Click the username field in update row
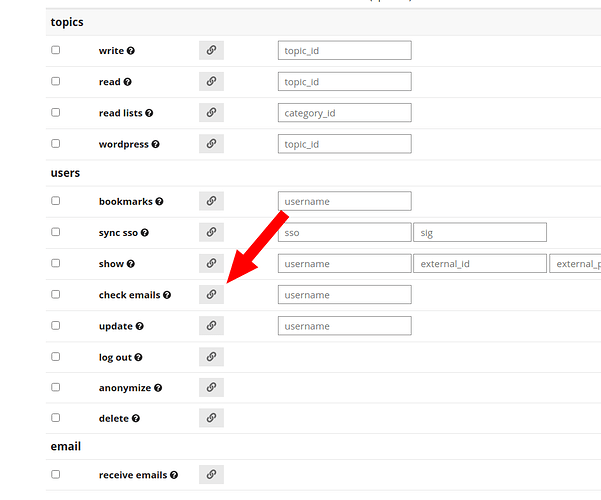Image resolution: width=601 pixels, height=500 pixels. coord(345,326)
